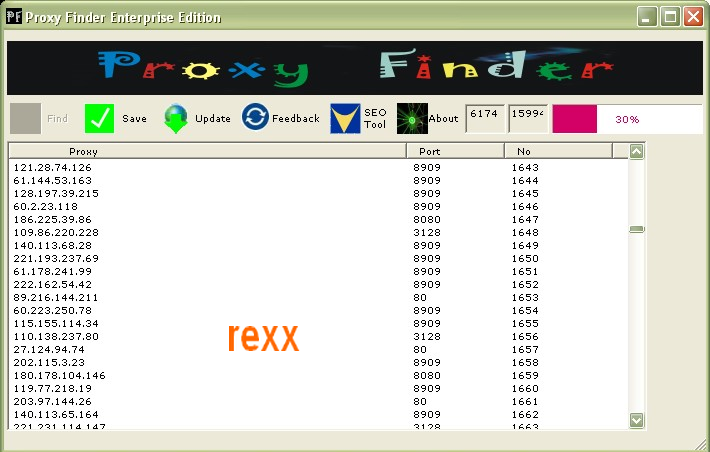Image resolution: width=710 pixels, height=452 pixels.
Task: Click the scroll up arrow of the list
Action: [x=637, y=151]
